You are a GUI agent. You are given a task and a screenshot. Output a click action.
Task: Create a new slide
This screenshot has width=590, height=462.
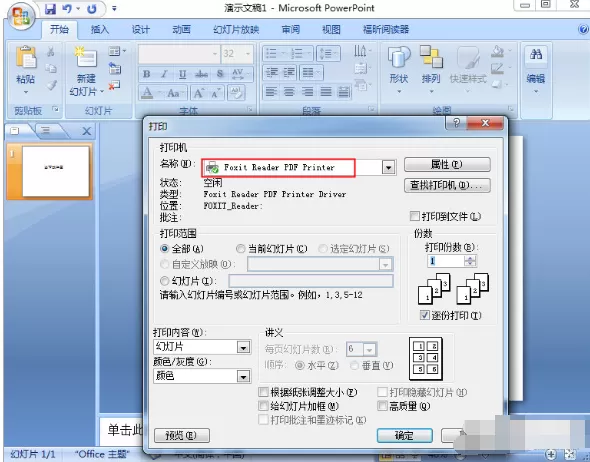click(x=86, y=56)
